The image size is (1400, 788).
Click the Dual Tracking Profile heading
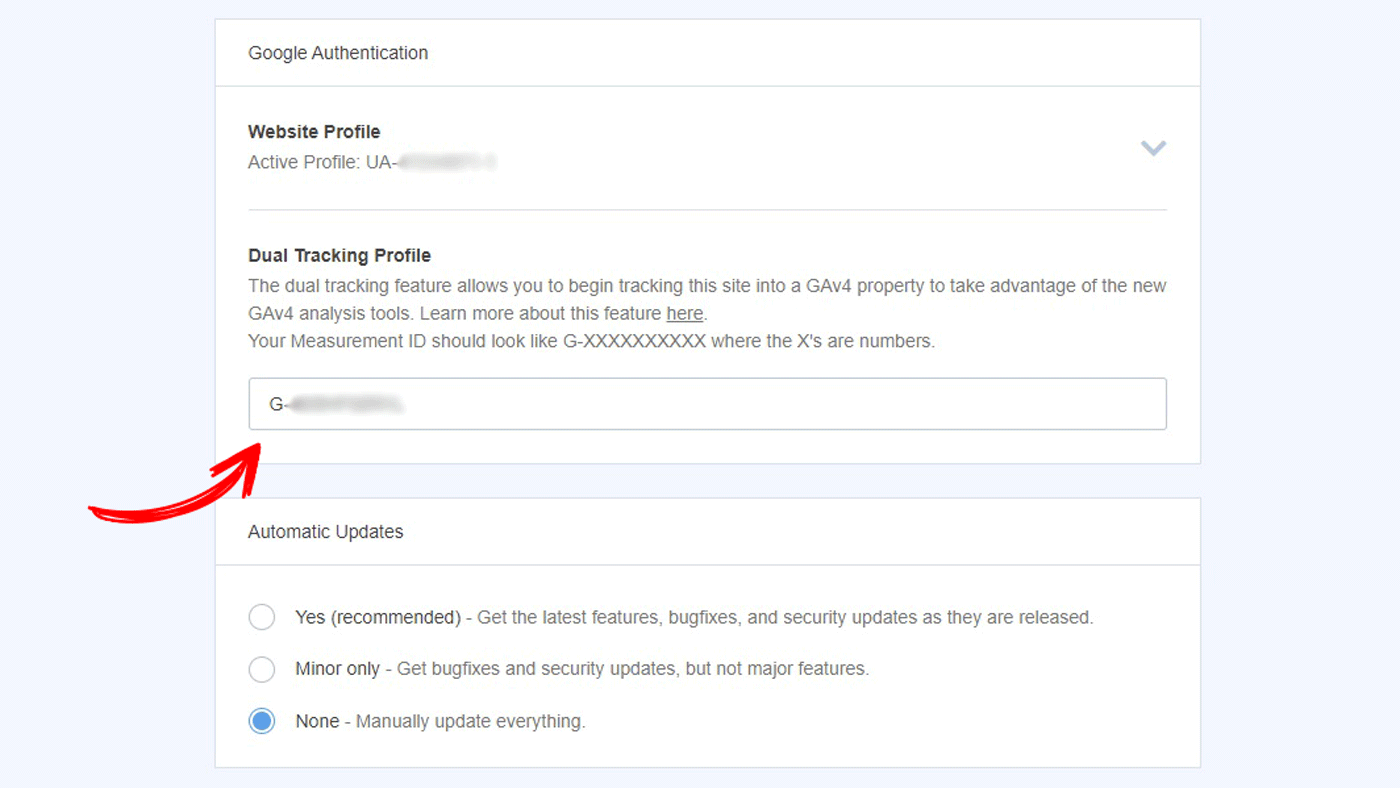pyautogui.click(x=339, y=256)
